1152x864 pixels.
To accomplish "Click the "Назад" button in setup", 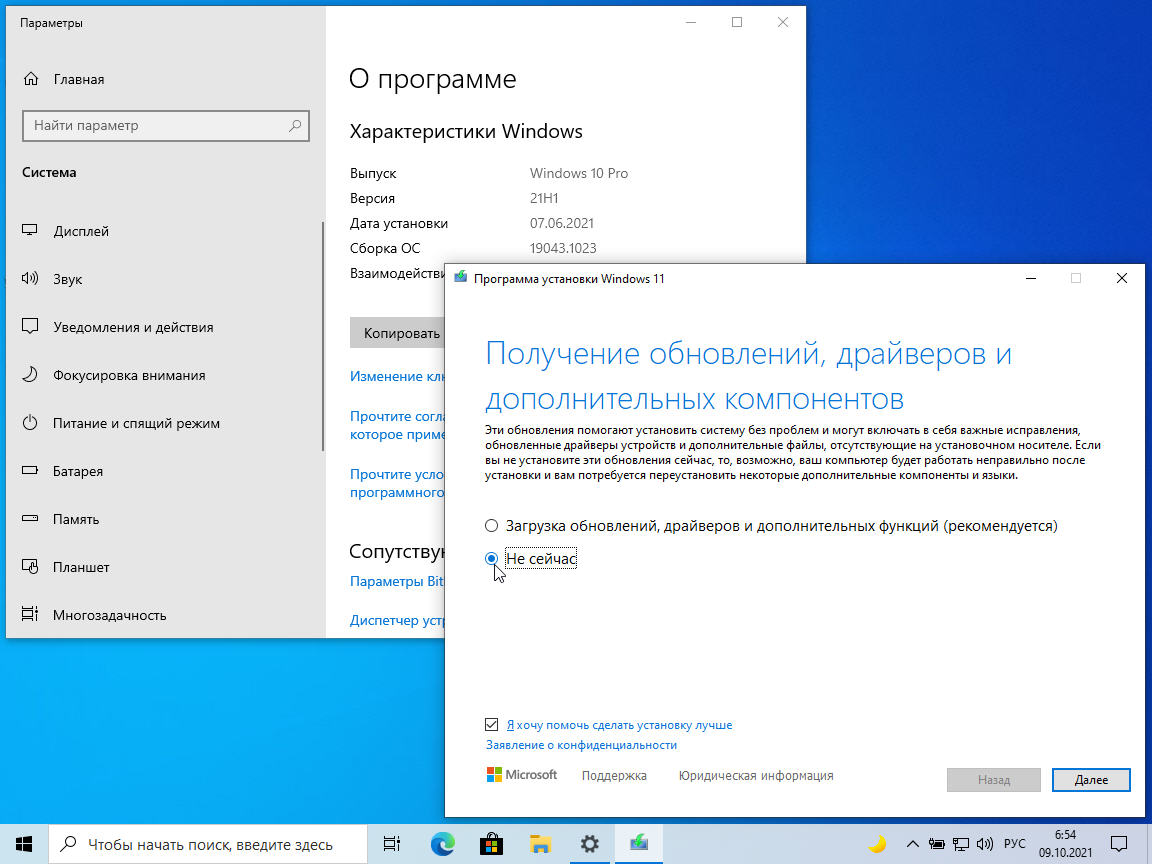I will pyautogui.click(x=993, y=780).
